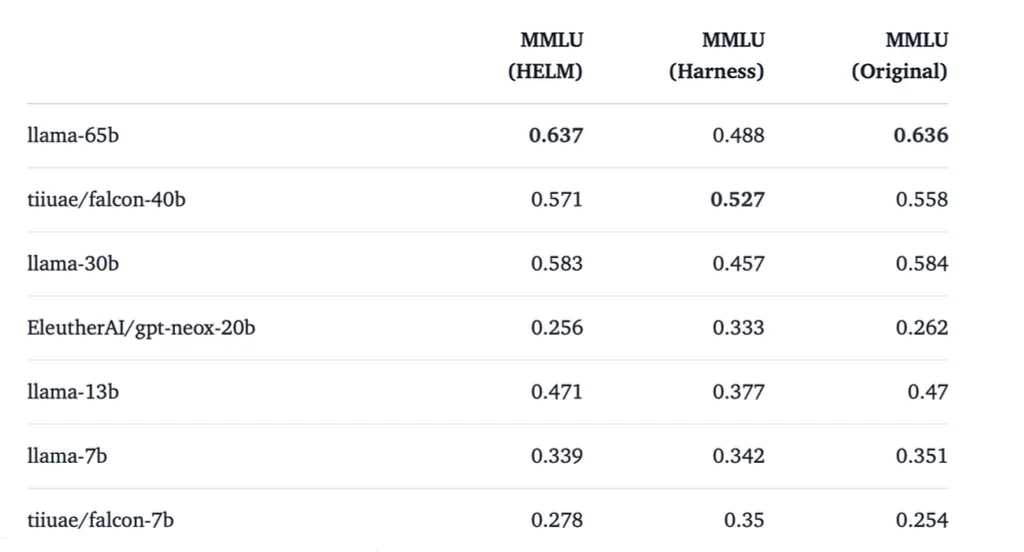
Task: Select the llama-30b row label
Action: (73, 263)
